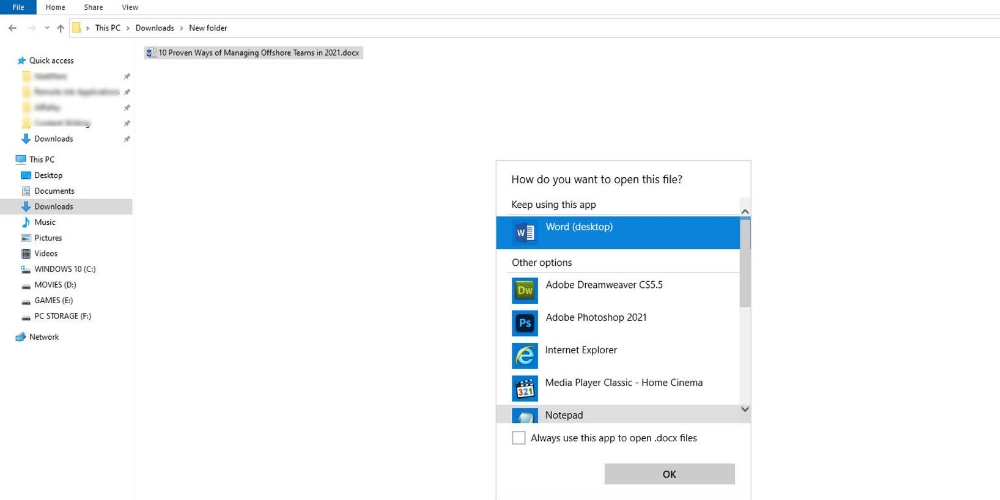Open Documents in navigation pane

pyautogui.click(x=54, y=191)
